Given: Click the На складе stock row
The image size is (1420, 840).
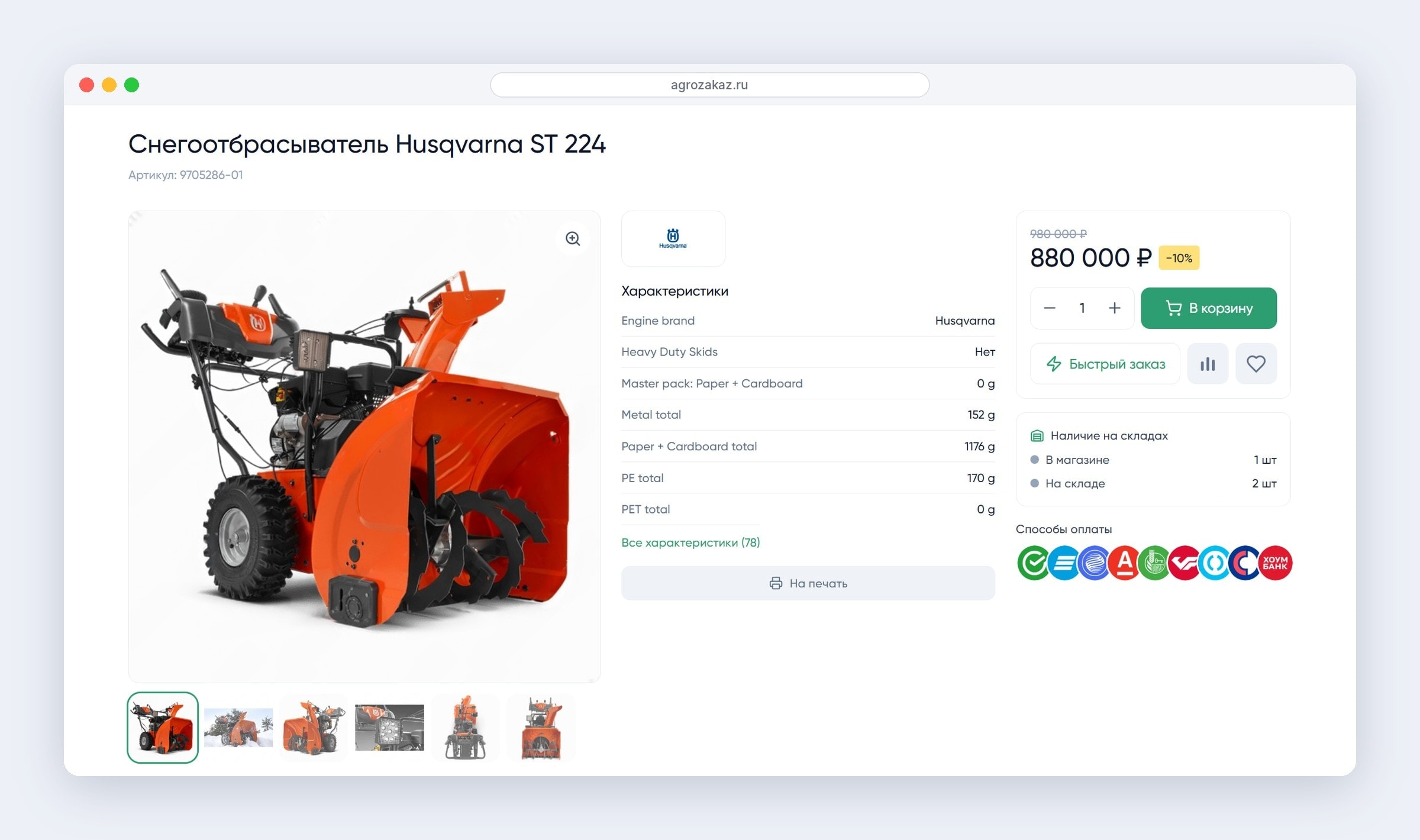Looking at the screenshot, I should pyautogui.click(x=1153, y=483).
